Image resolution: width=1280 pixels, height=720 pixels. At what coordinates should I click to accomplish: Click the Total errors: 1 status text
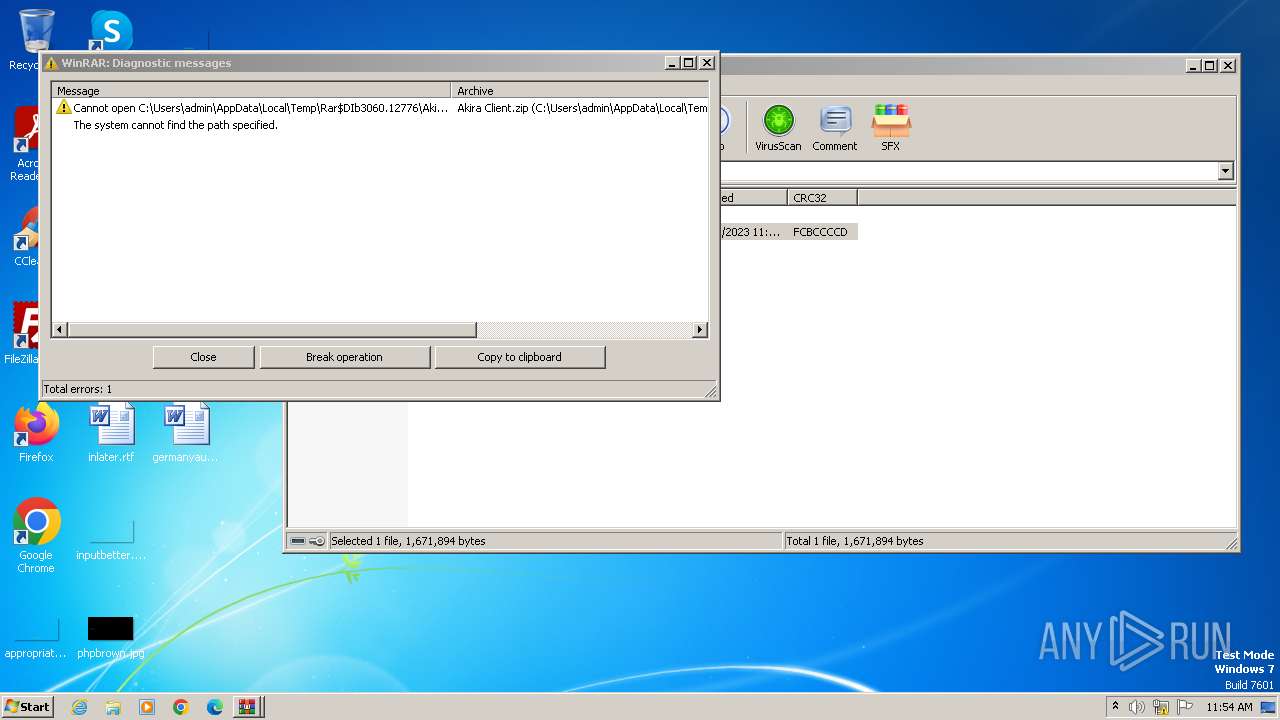[78, 389]
